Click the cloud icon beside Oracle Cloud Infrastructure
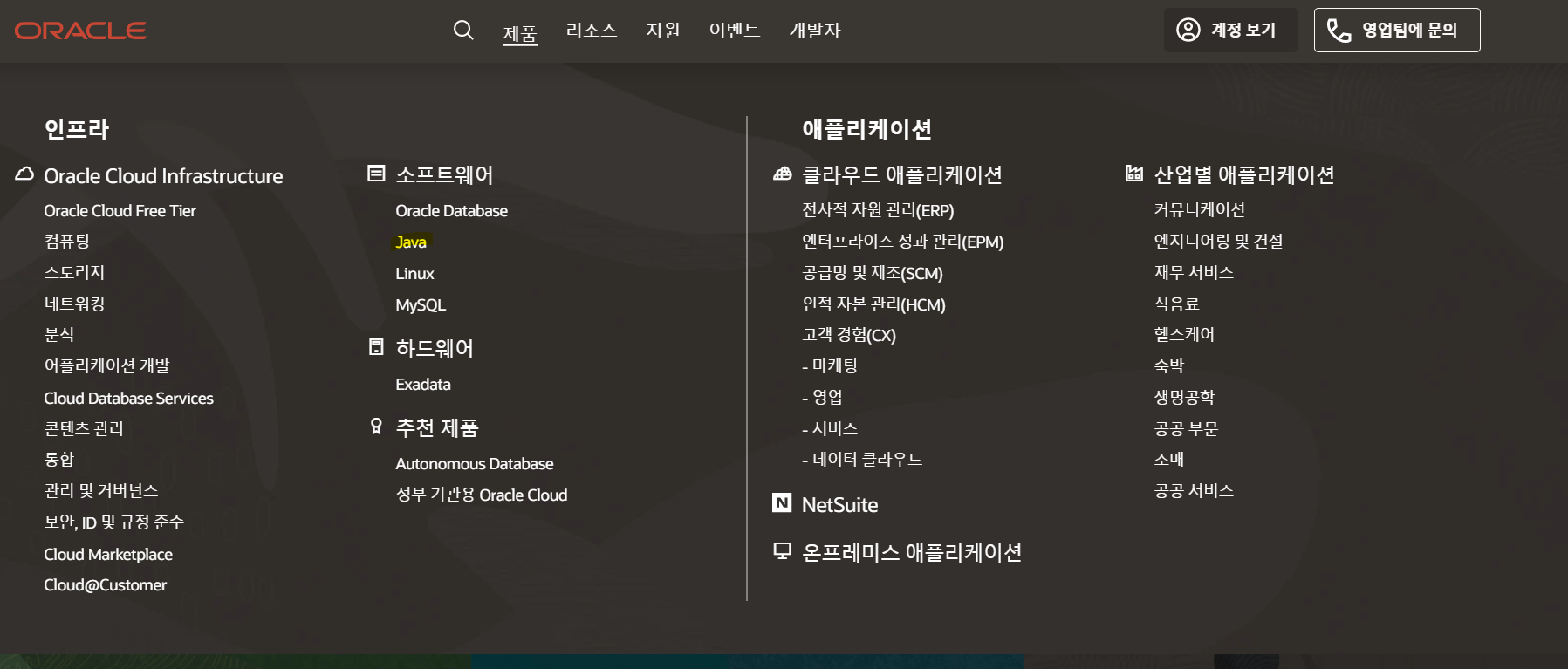This screenshot has width=1568, height=669. click(x=24, y=174)
